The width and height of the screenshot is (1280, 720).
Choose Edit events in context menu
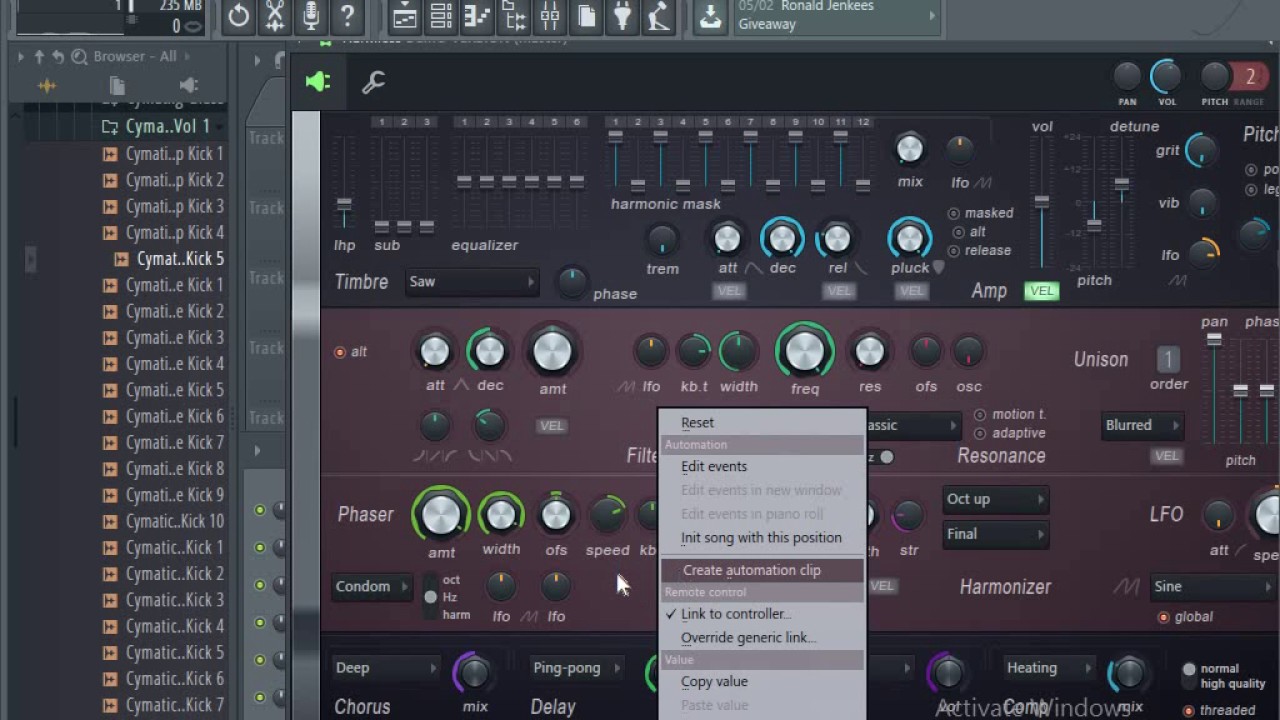pos(763,466)
